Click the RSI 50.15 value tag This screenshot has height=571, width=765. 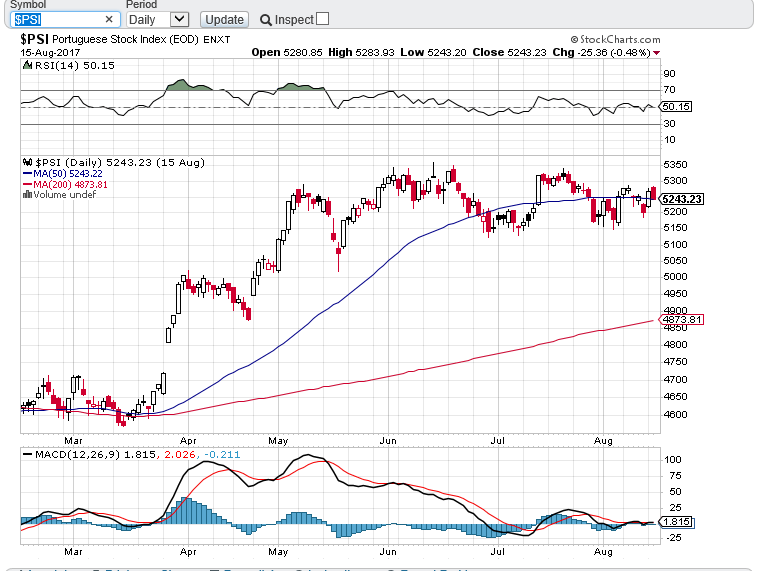click(x=675, y=106)
